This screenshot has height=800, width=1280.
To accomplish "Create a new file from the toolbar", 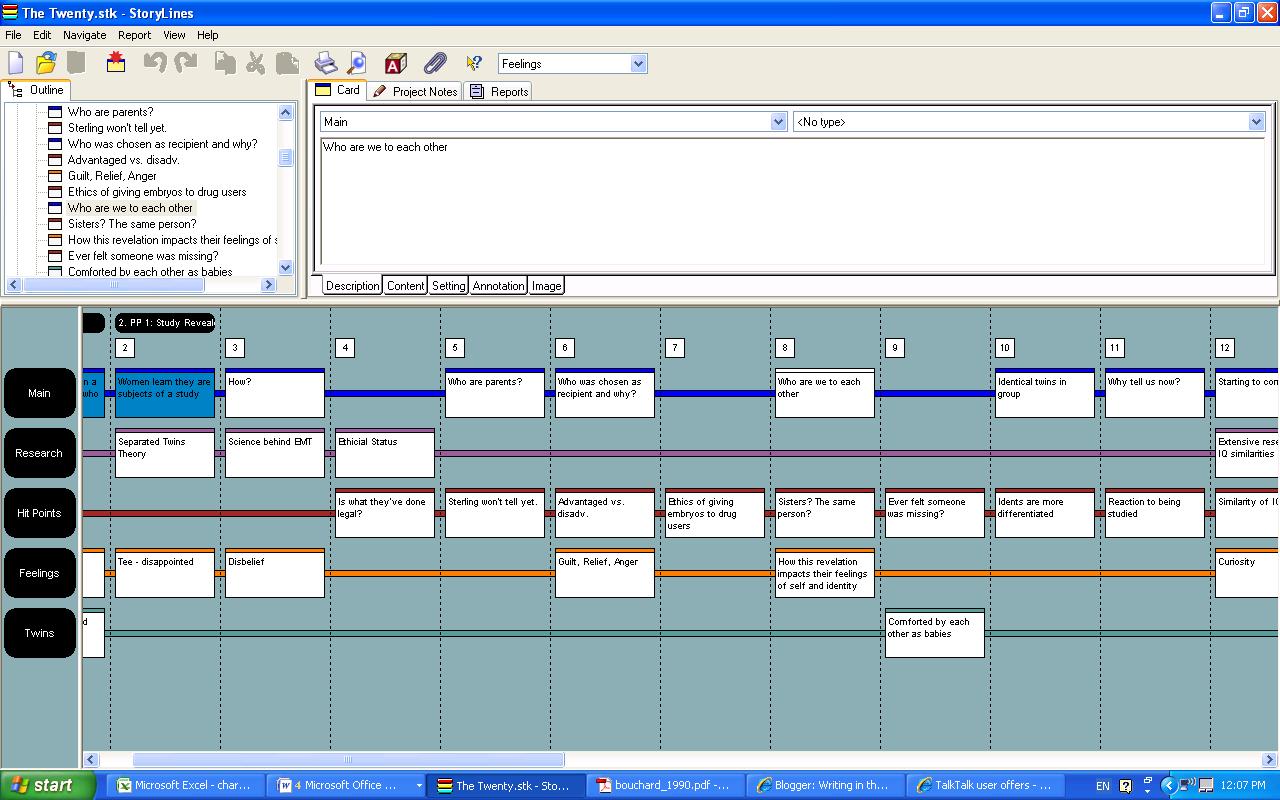I will 16,63.
